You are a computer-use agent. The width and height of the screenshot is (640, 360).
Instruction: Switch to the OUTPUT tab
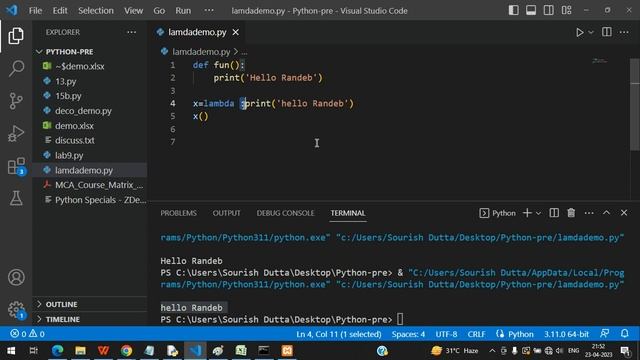[227, 213]
